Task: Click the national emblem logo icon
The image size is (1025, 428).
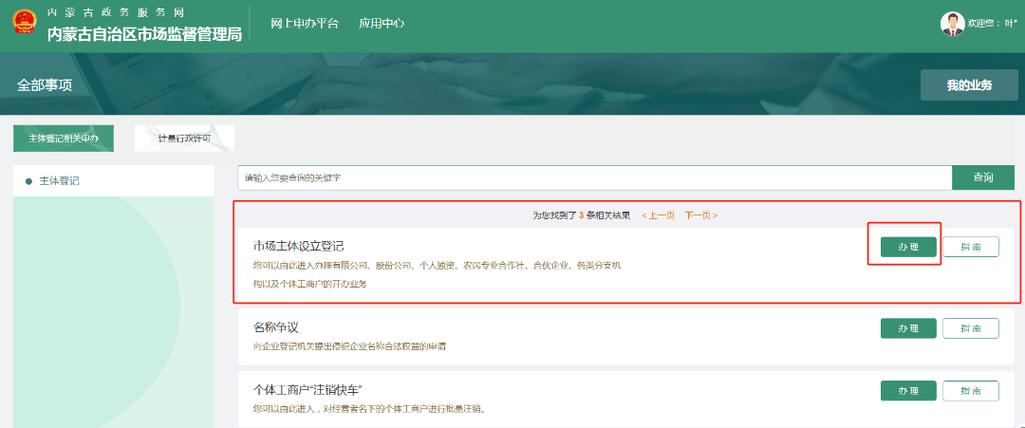Action: tap(25, 21)
